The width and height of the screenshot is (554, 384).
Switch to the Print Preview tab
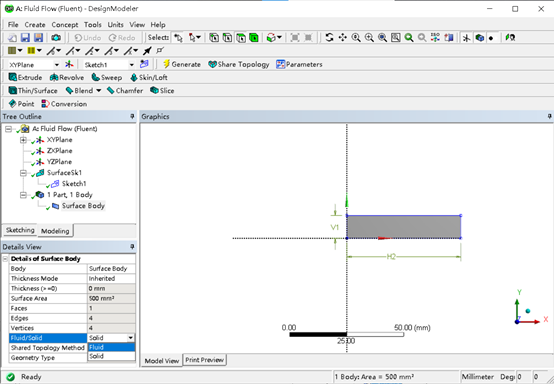[x=204, y=360]
